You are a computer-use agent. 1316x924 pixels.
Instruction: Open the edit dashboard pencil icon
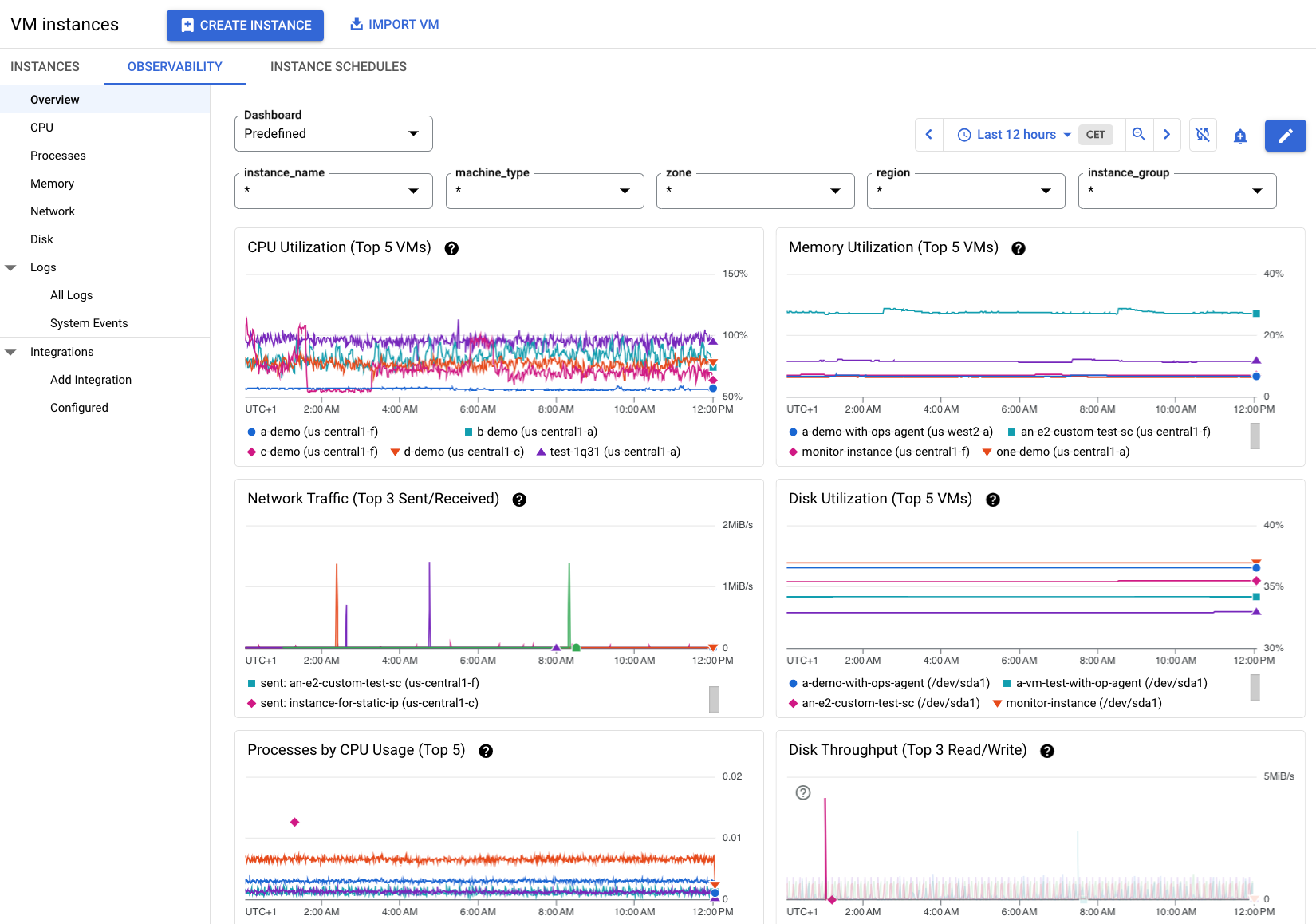pos(1285,135)
